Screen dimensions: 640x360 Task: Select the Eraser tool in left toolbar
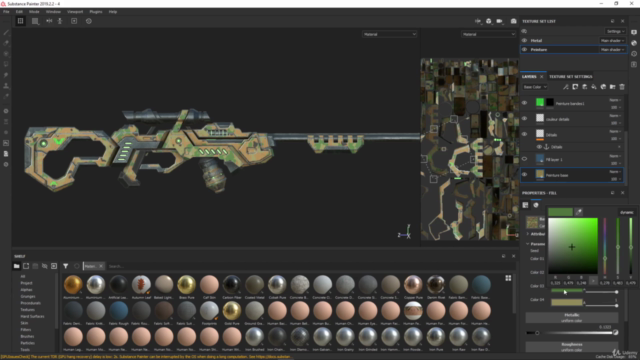tap(6, 43)
